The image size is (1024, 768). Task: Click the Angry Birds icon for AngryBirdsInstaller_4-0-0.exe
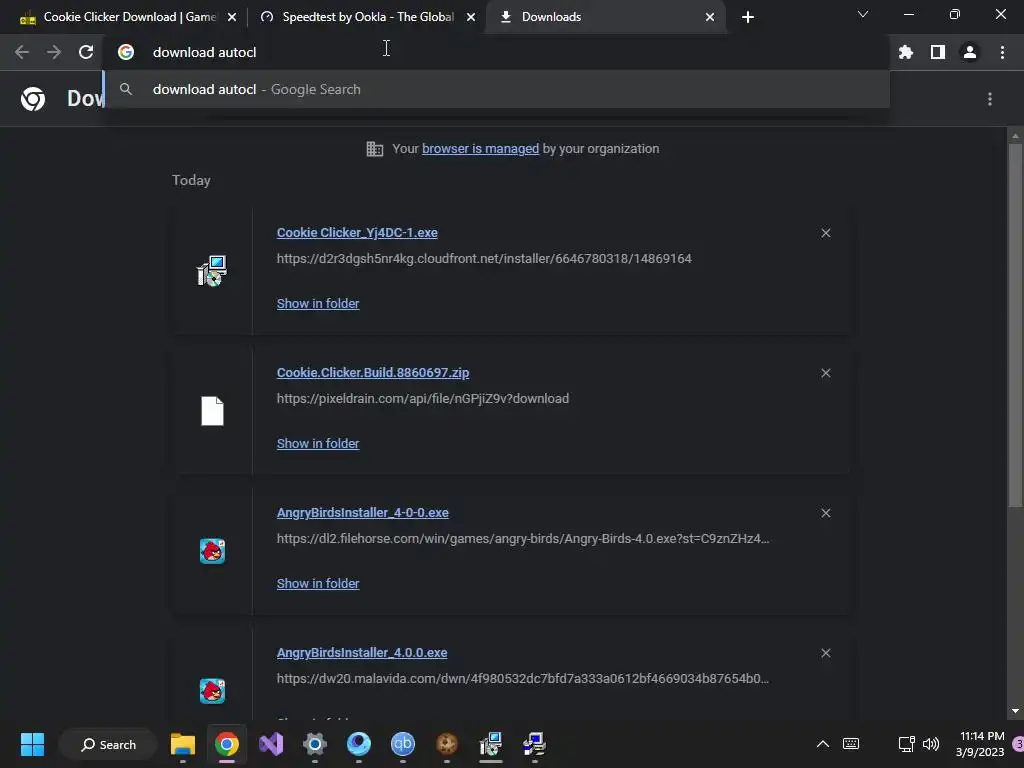(x=212, y=551)
